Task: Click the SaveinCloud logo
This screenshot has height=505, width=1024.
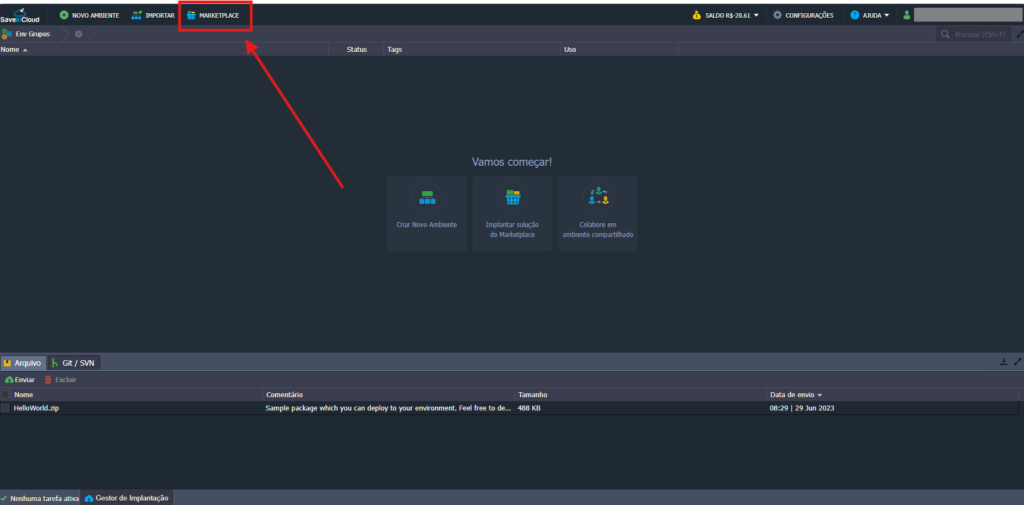Action: (x=20, y=14)
